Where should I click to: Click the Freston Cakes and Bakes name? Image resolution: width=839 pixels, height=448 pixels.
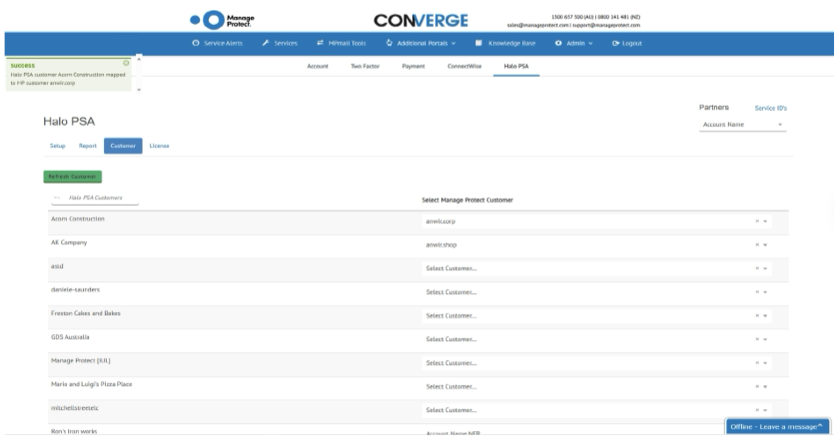point(86,313)
